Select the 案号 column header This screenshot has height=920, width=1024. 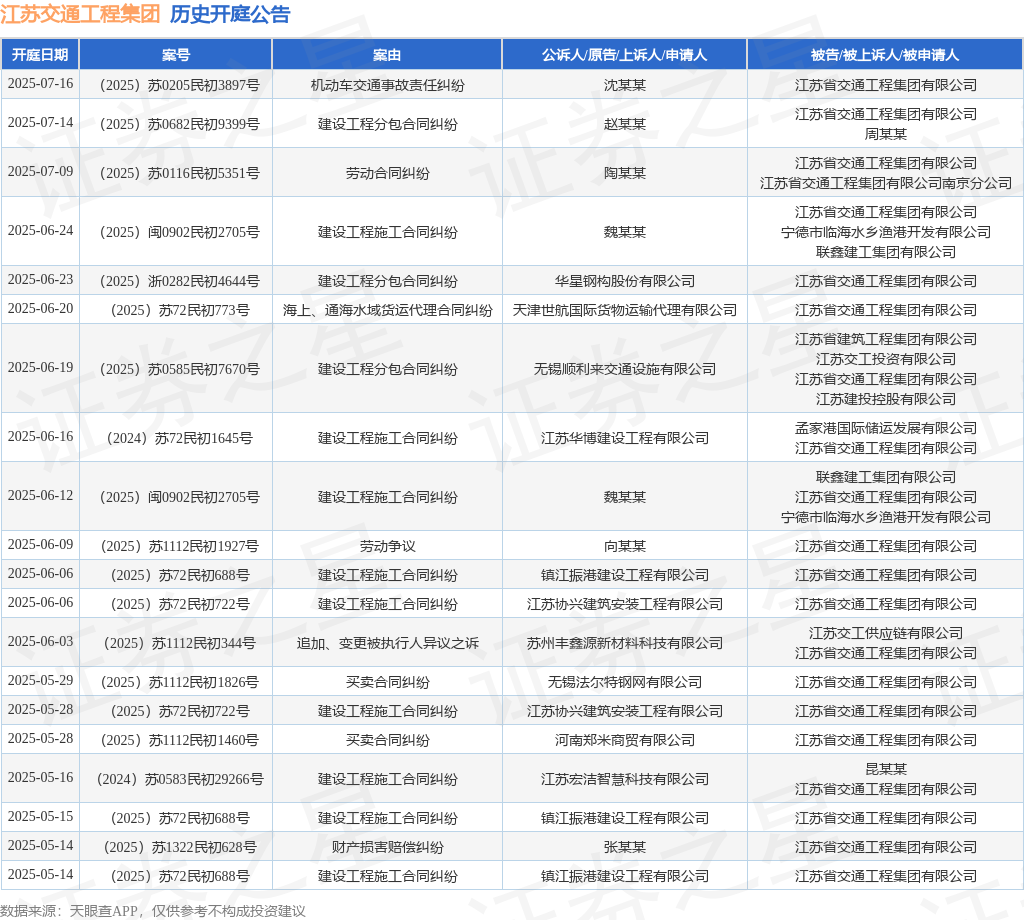176,55
